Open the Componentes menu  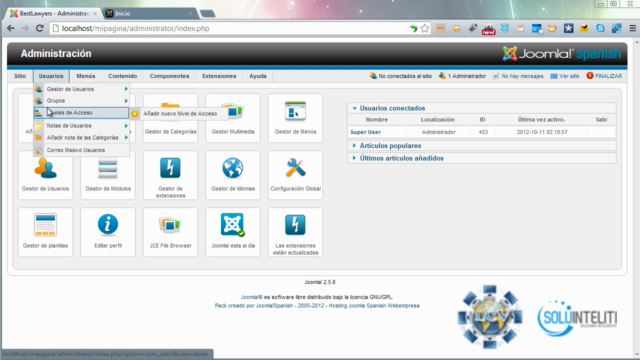coord(169,76)
